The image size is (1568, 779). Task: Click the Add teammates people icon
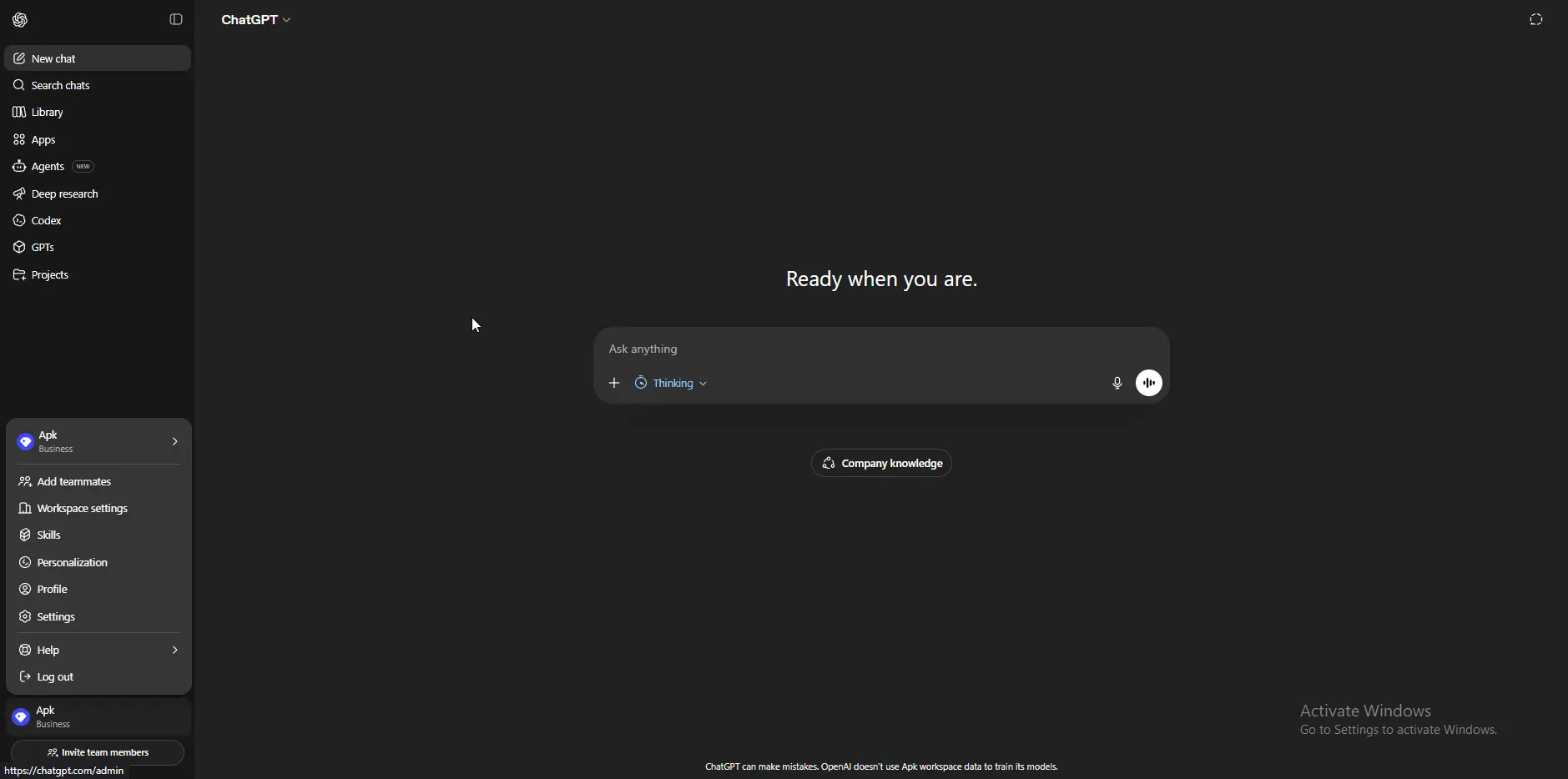[25, 481]
